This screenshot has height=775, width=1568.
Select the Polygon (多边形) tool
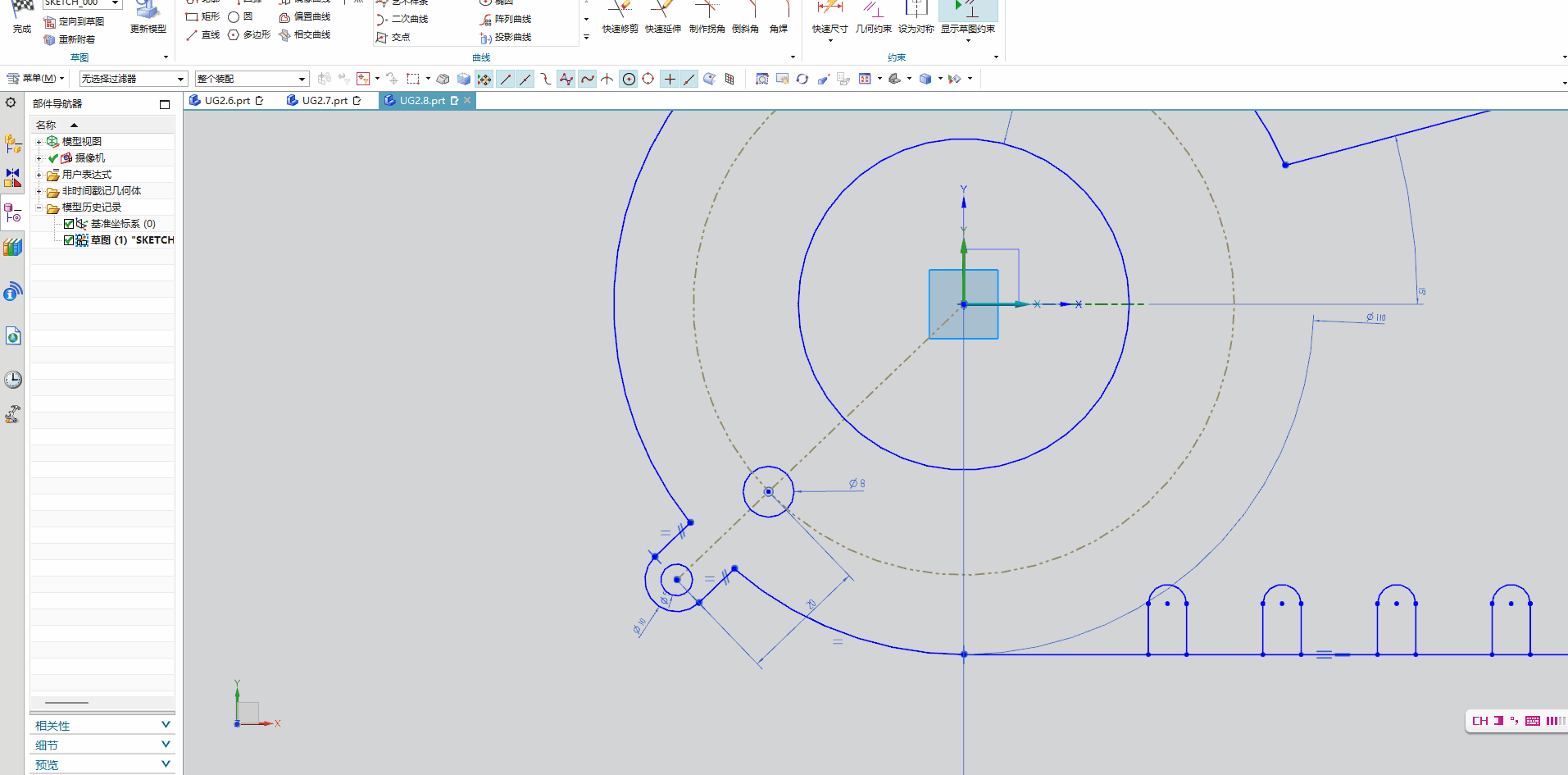point(249,35)
